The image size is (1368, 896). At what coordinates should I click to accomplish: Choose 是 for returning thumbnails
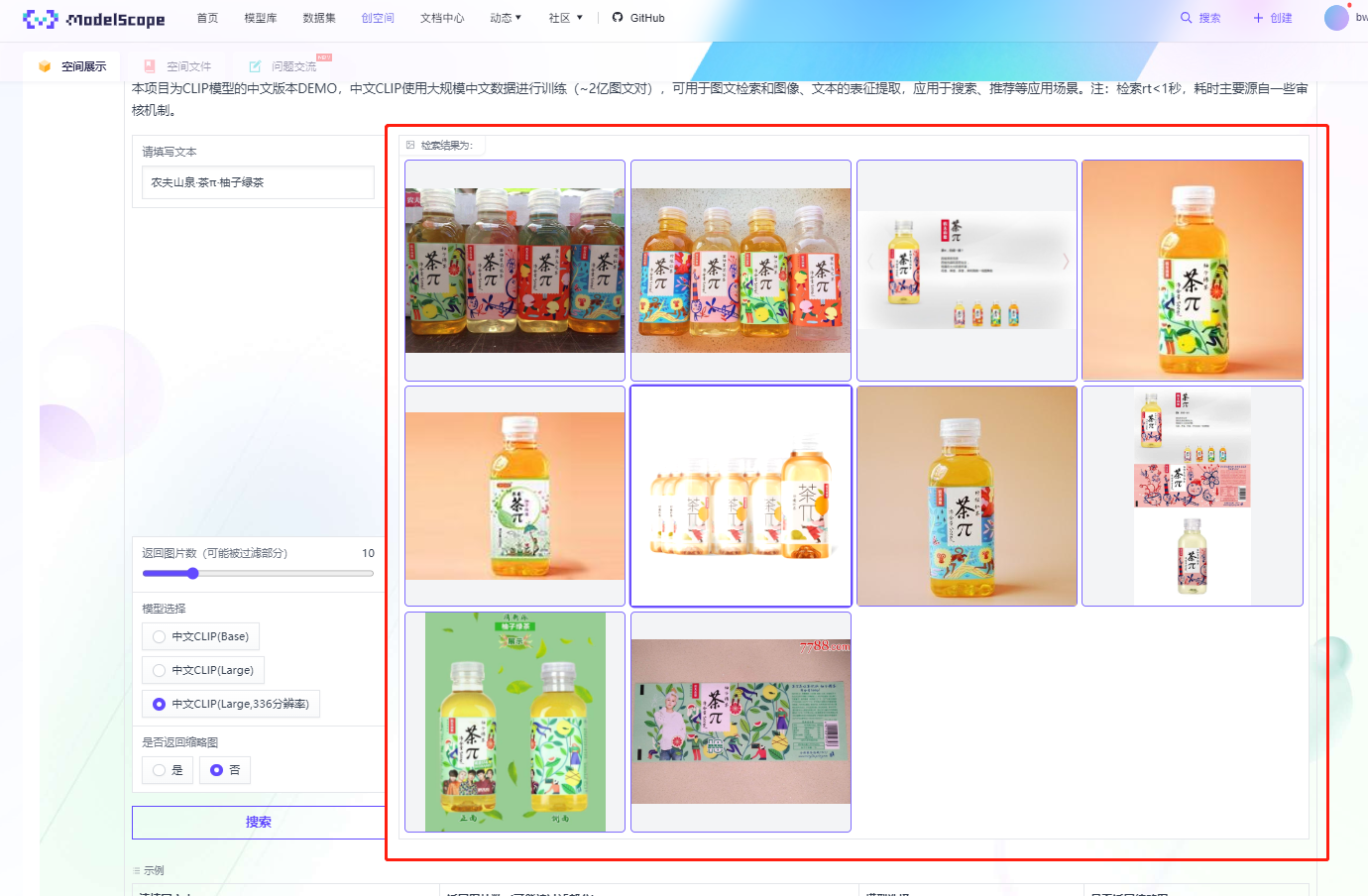click(x=168, y=770)
